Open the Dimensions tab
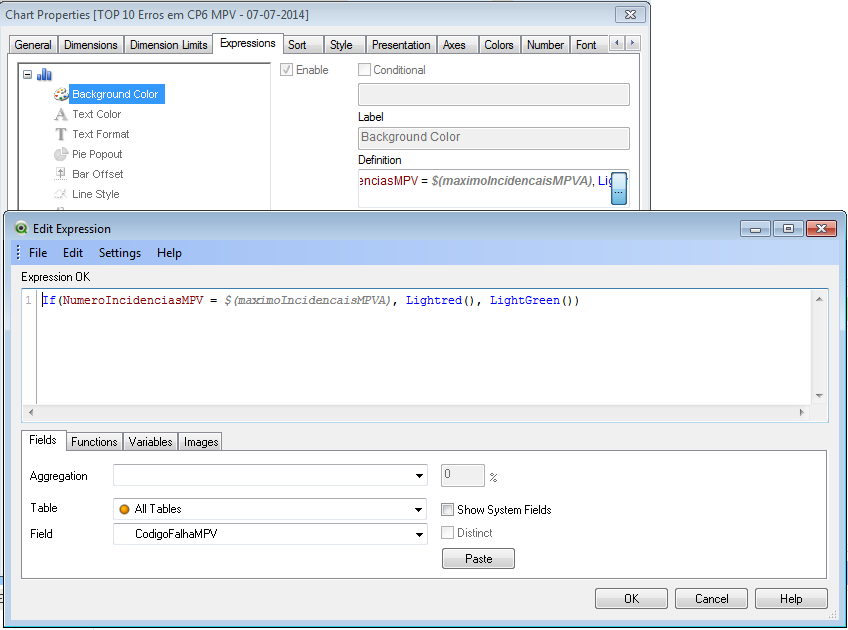The width and height of the screenshot is (848, 630). coord(90,45)
